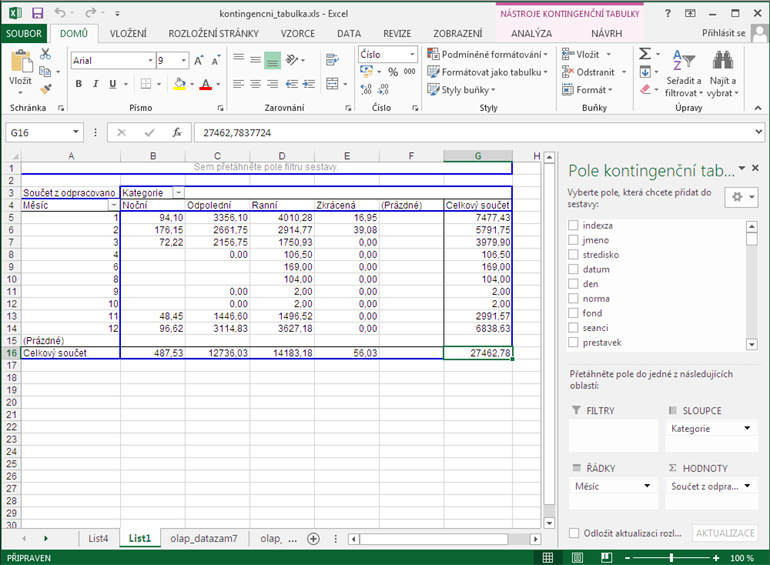
Task: Open the font size dropdown
Action: click(x=184, y=60)
